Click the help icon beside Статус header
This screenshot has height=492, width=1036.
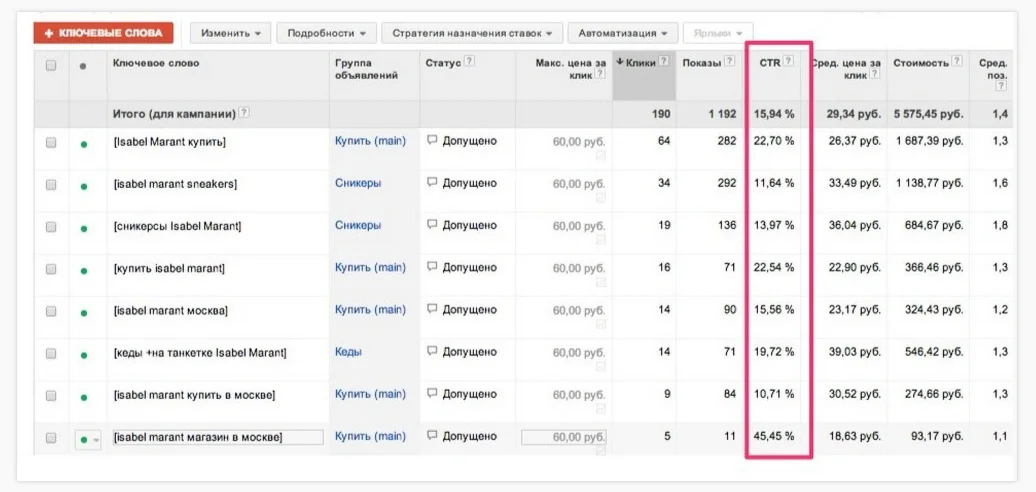[x=469, y=62]
